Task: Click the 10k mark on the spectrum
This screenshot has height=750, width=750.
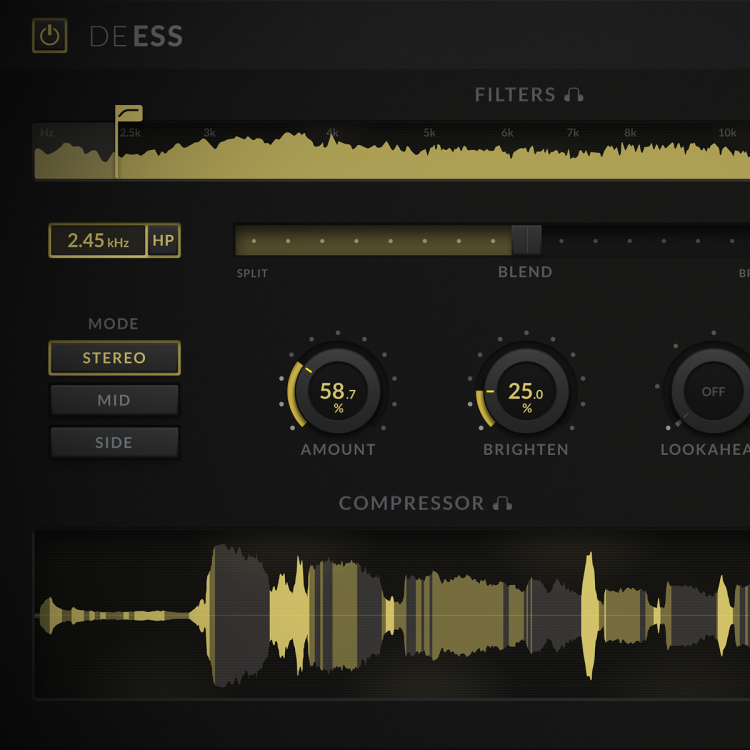Action: click(x=727, y=133)
